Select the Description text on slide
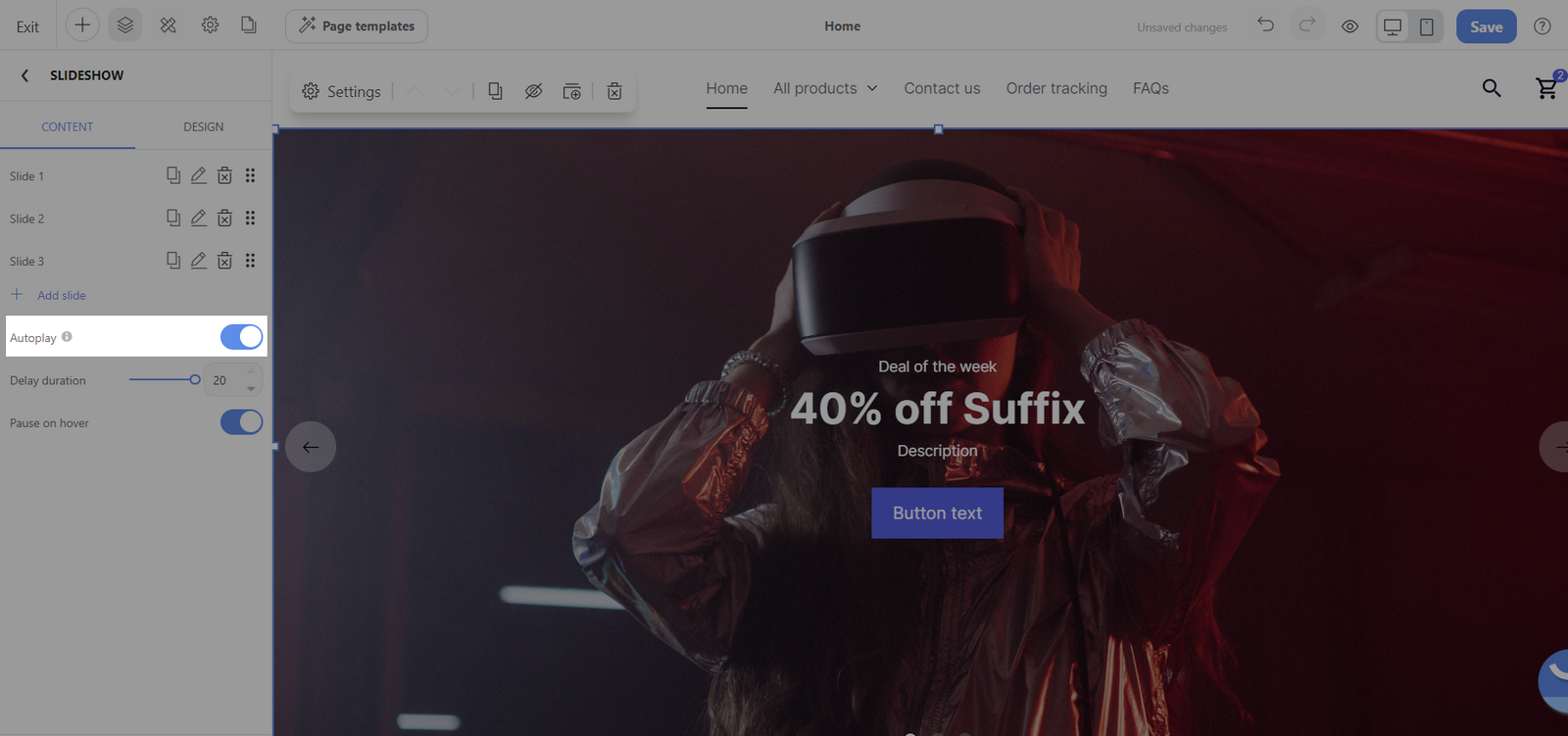 pyautogui.click(x=937, y=451)
